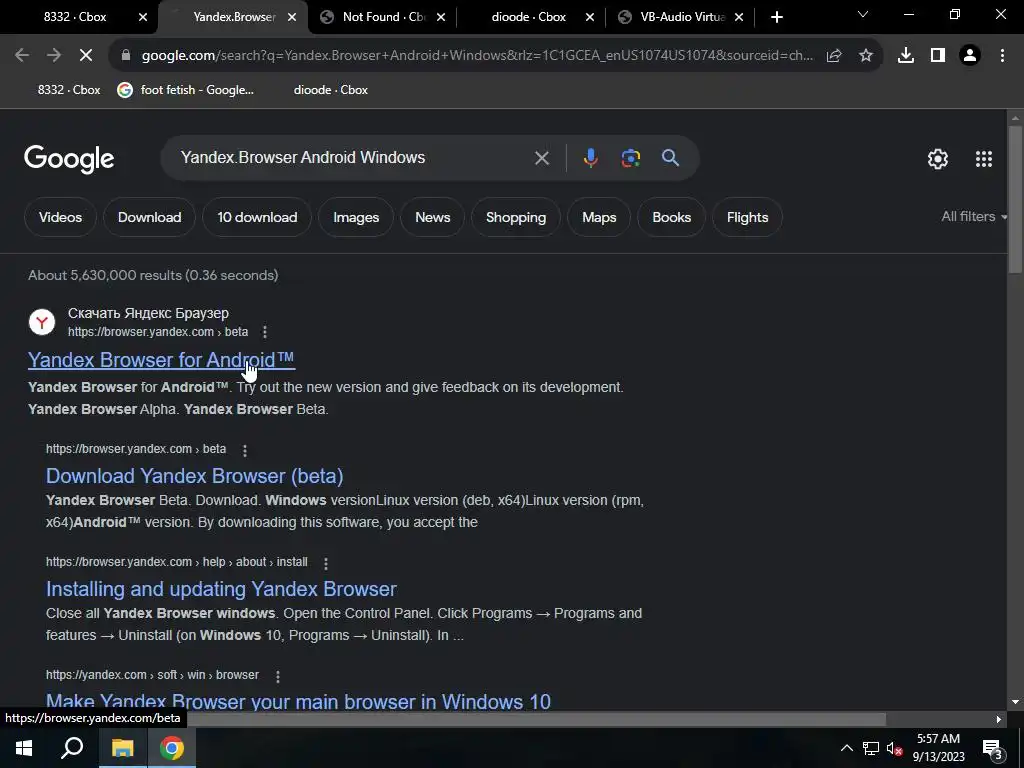
Task: Share this page via address bar icon
Action: coord(834,56)
